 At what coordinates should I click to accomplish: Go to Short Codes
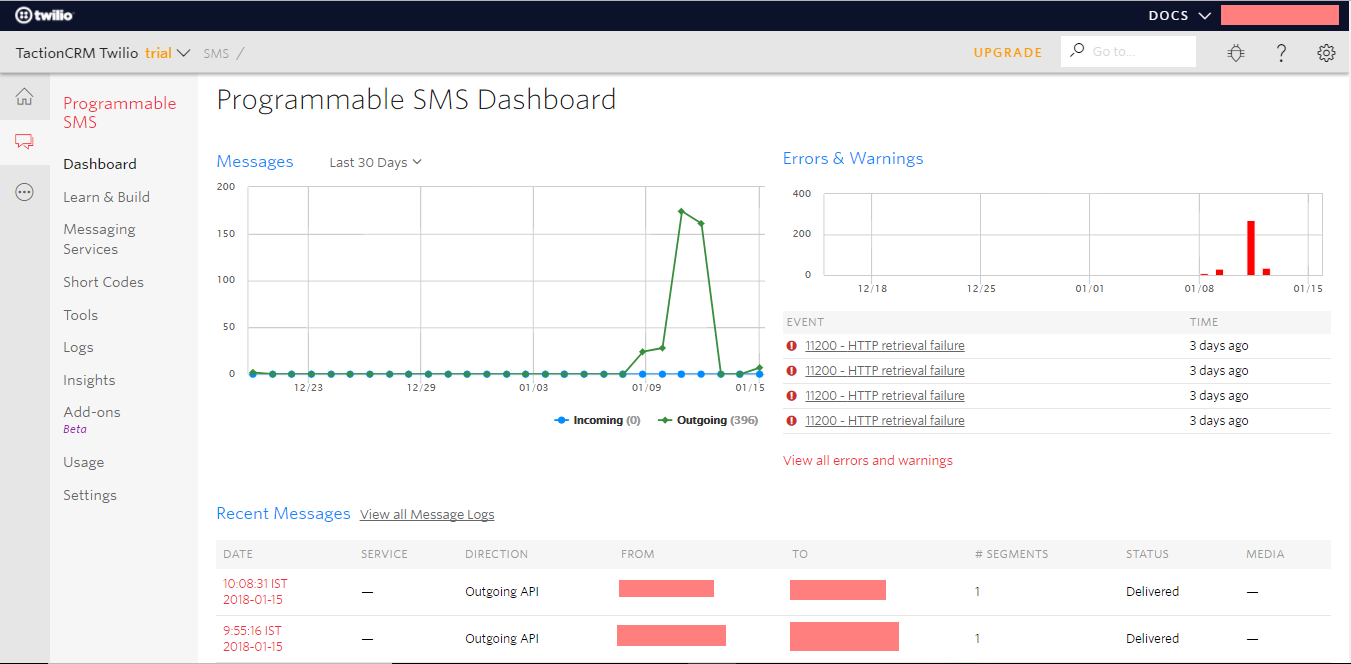pyautogui.click(x=103, y=282)
